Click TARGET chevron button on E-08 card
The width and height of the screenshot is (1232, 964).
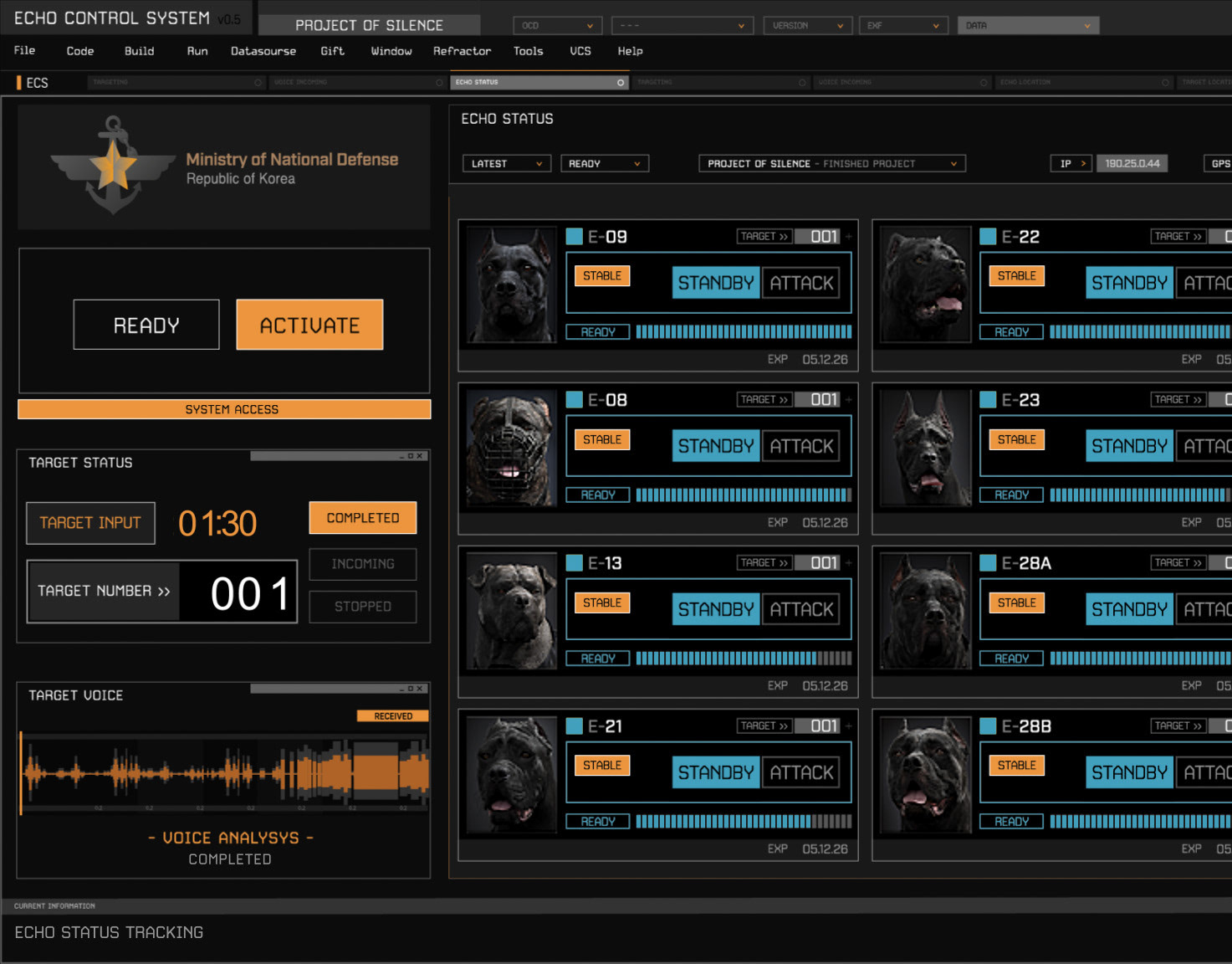pos(764,400)
